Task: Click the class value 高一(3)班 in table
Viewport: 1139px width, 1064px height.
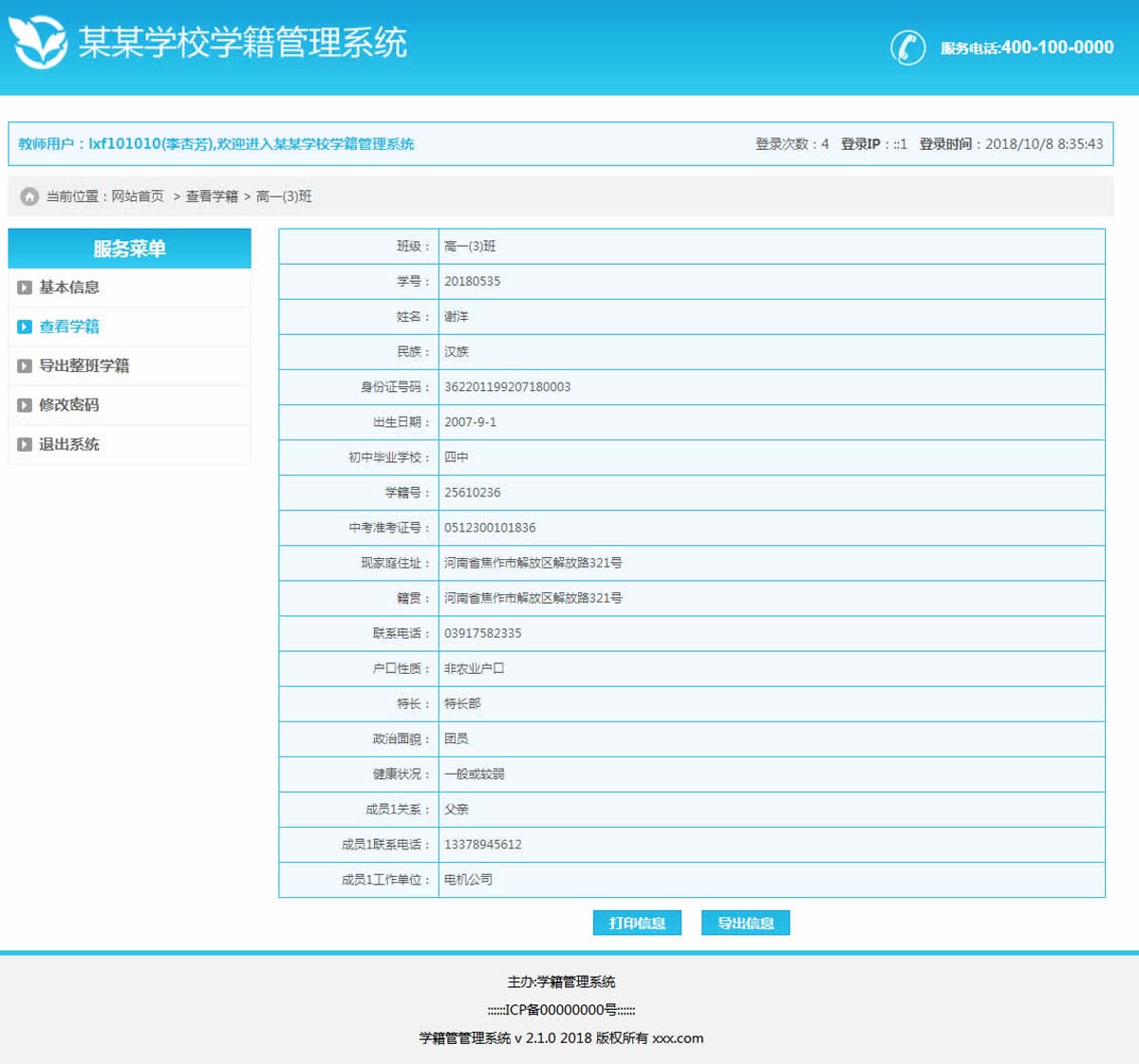Action: coord(470,247)
